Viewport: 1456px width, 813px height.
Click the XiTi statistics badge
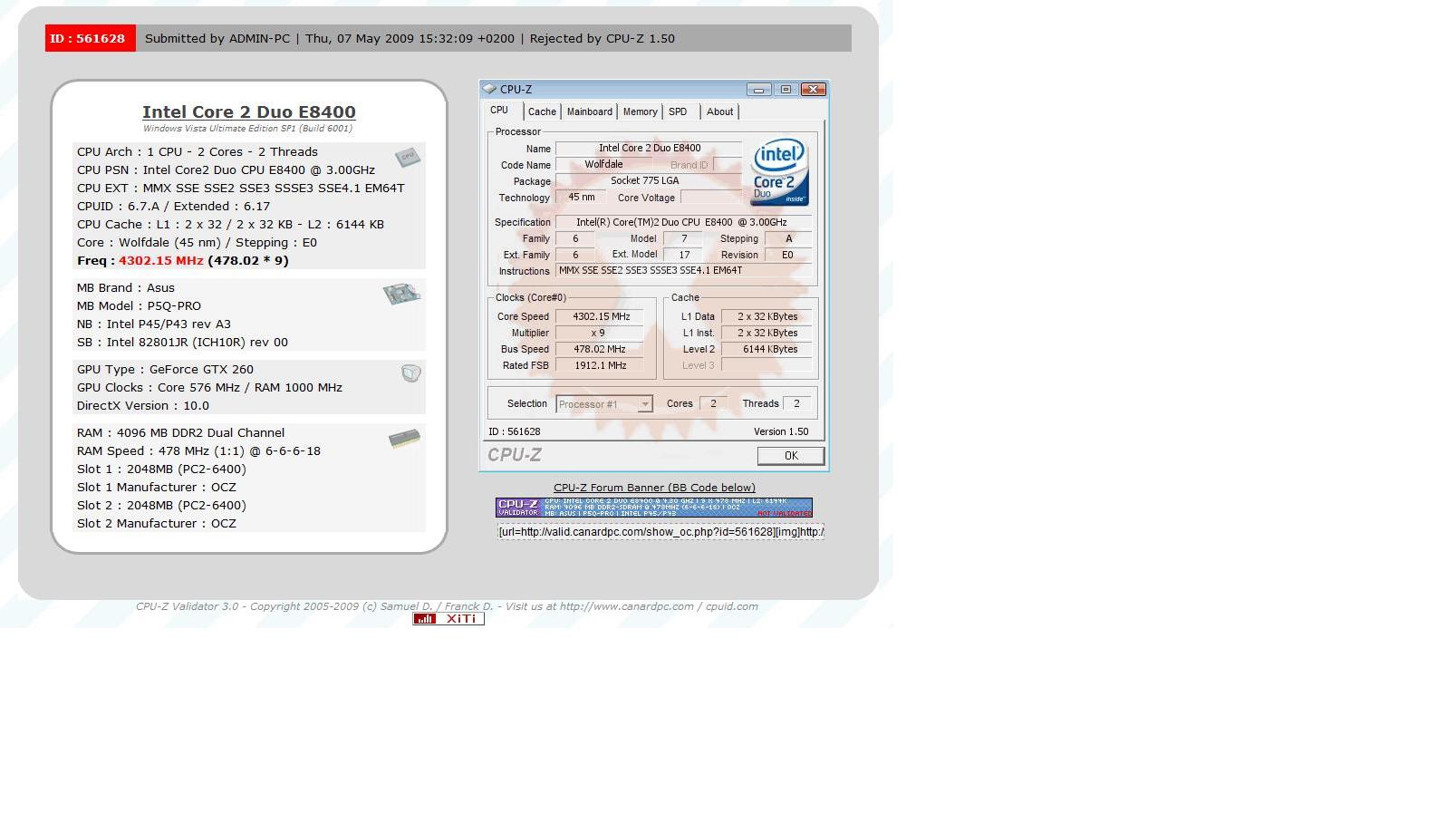coord(448,619)
